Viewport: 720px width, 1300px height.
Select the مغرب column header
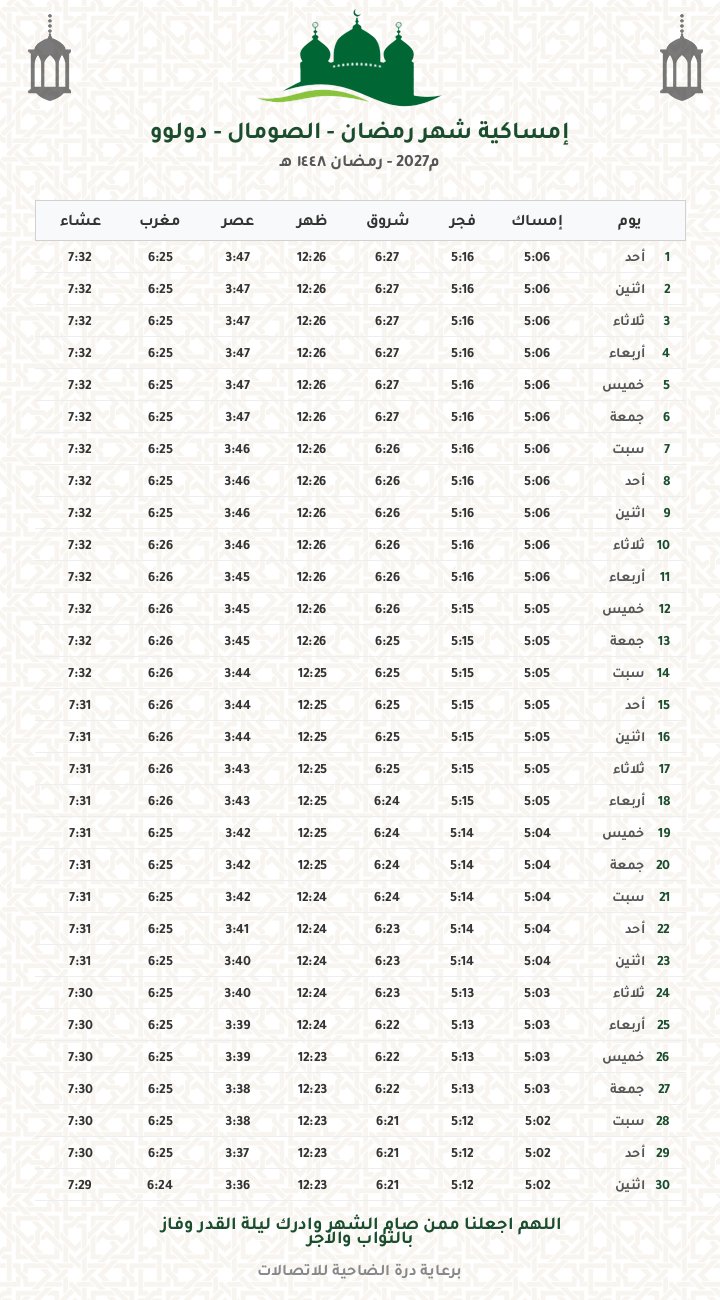(x=160, y=220)
